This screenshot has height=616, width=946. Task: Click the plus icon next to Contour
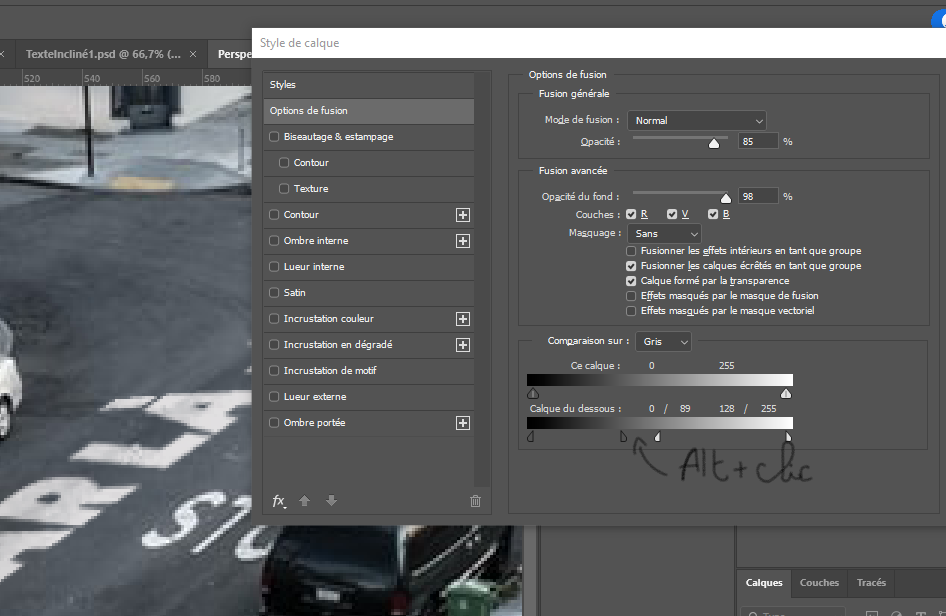(x=462, y=215)
